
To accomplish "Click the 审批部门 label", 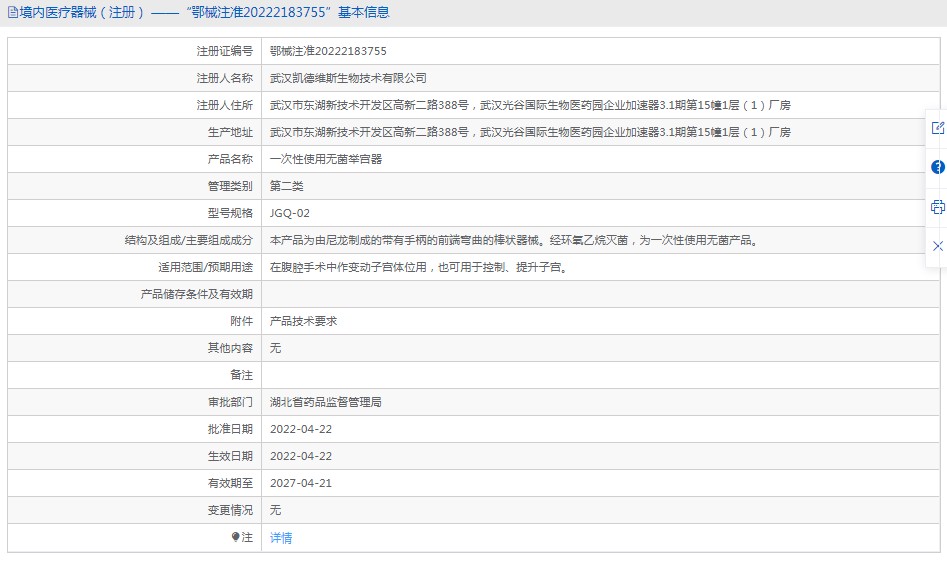I will [230, 402].
